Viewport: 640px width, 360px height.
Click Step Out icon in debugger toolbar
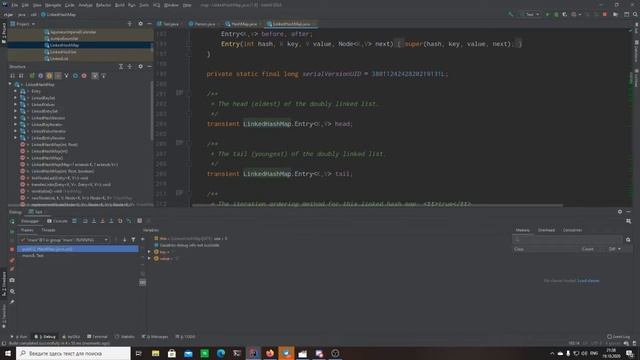tap(111, 221)
